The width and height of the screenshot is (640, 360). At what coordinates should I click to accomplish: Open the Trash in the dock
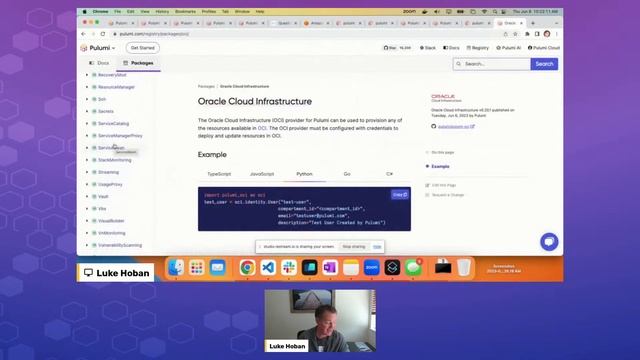point(464,268)
